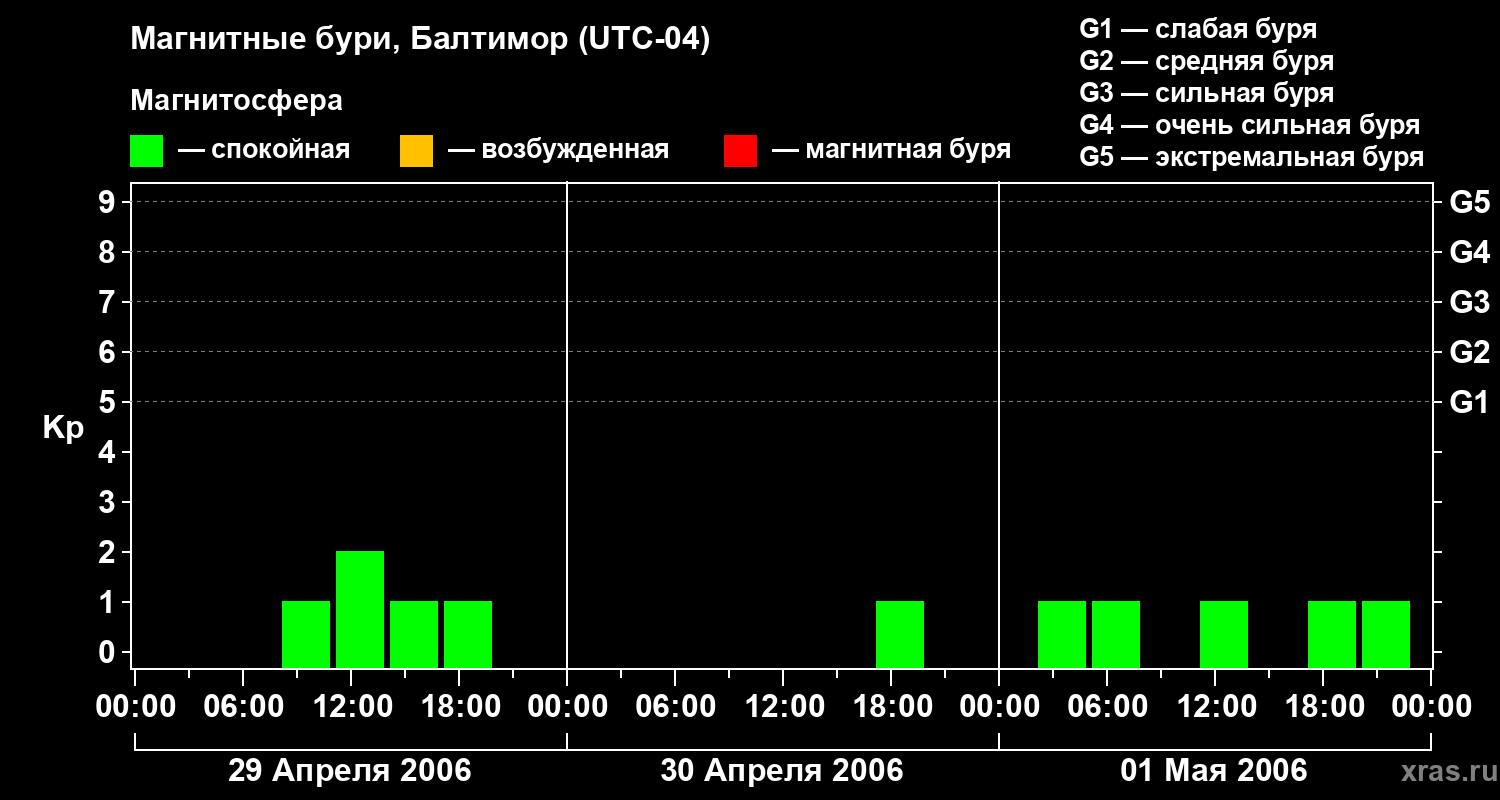Click the '29 Апреля 2006' date label
The height and width of the screenshot is (800, 1500).
tap(350, 771)
